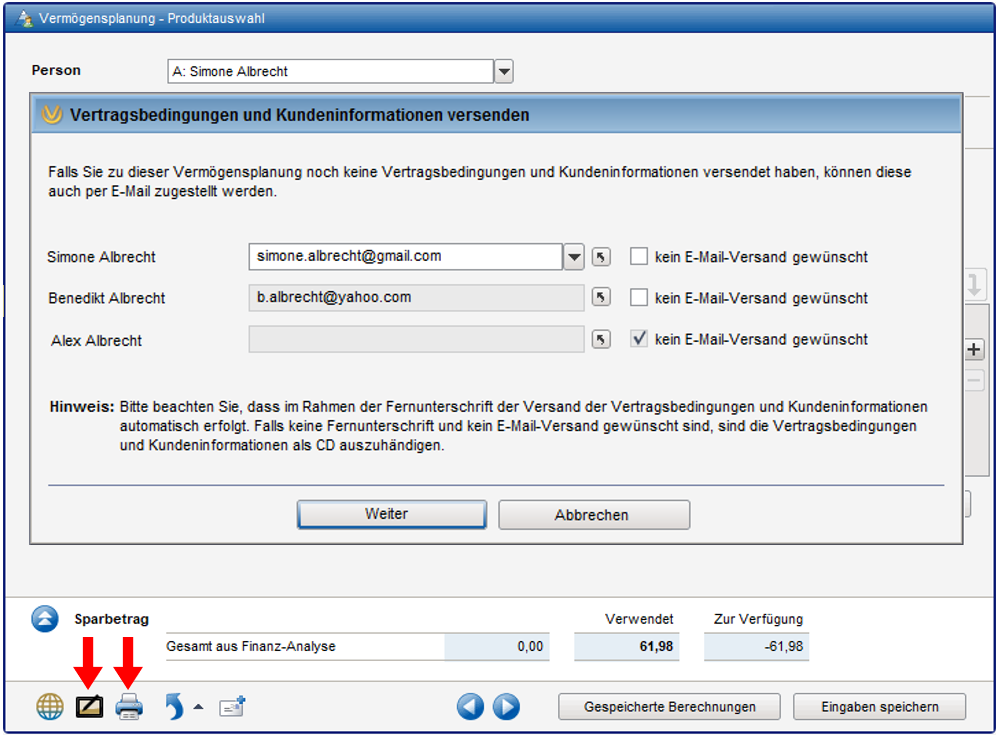The height and width of the screenshot is (738, 1000).
Task: Click the printer icon
Action: [x=129, y=707]
